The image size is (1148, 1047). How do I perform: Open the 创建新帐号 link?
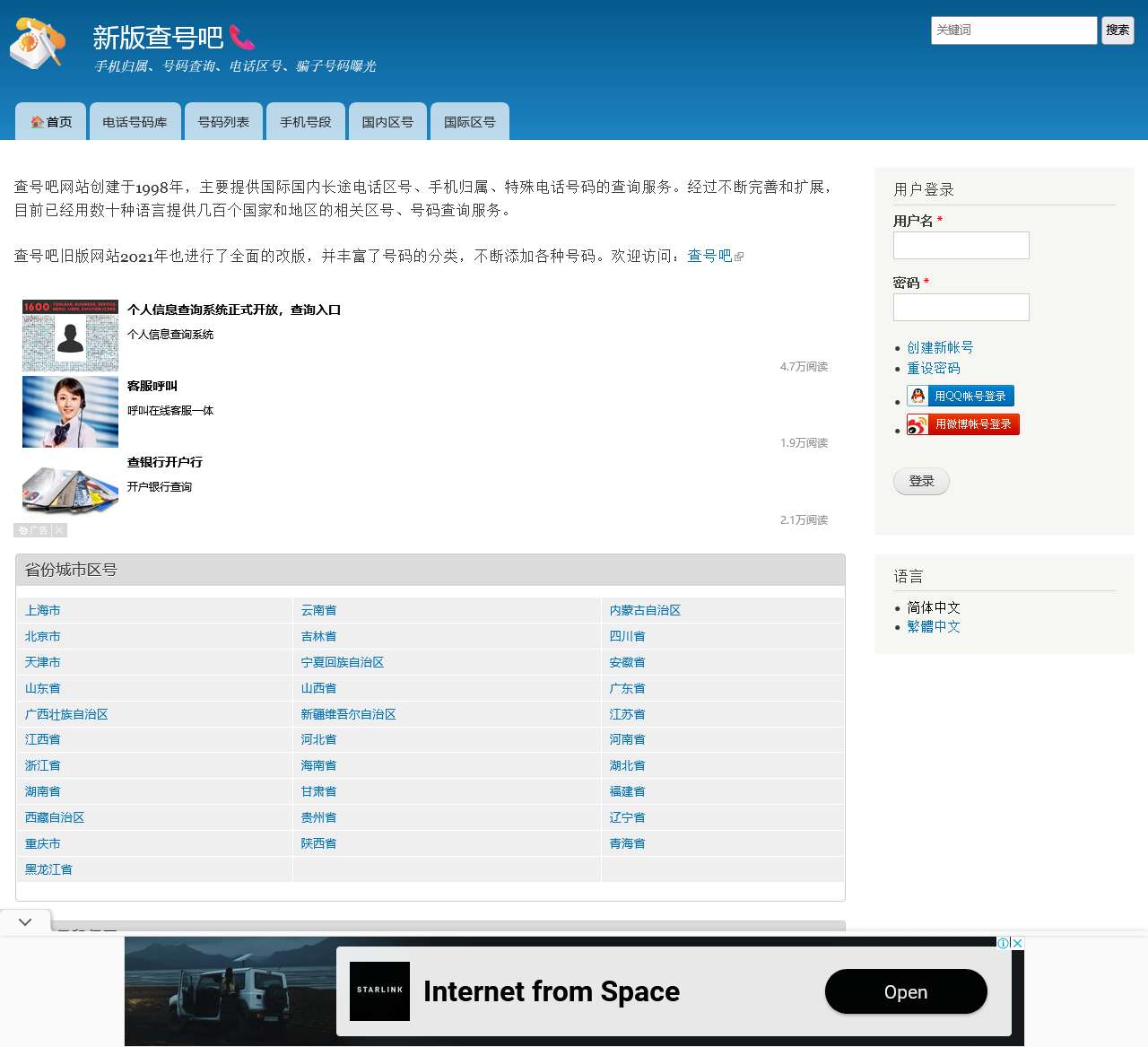(x=941, y=347)
